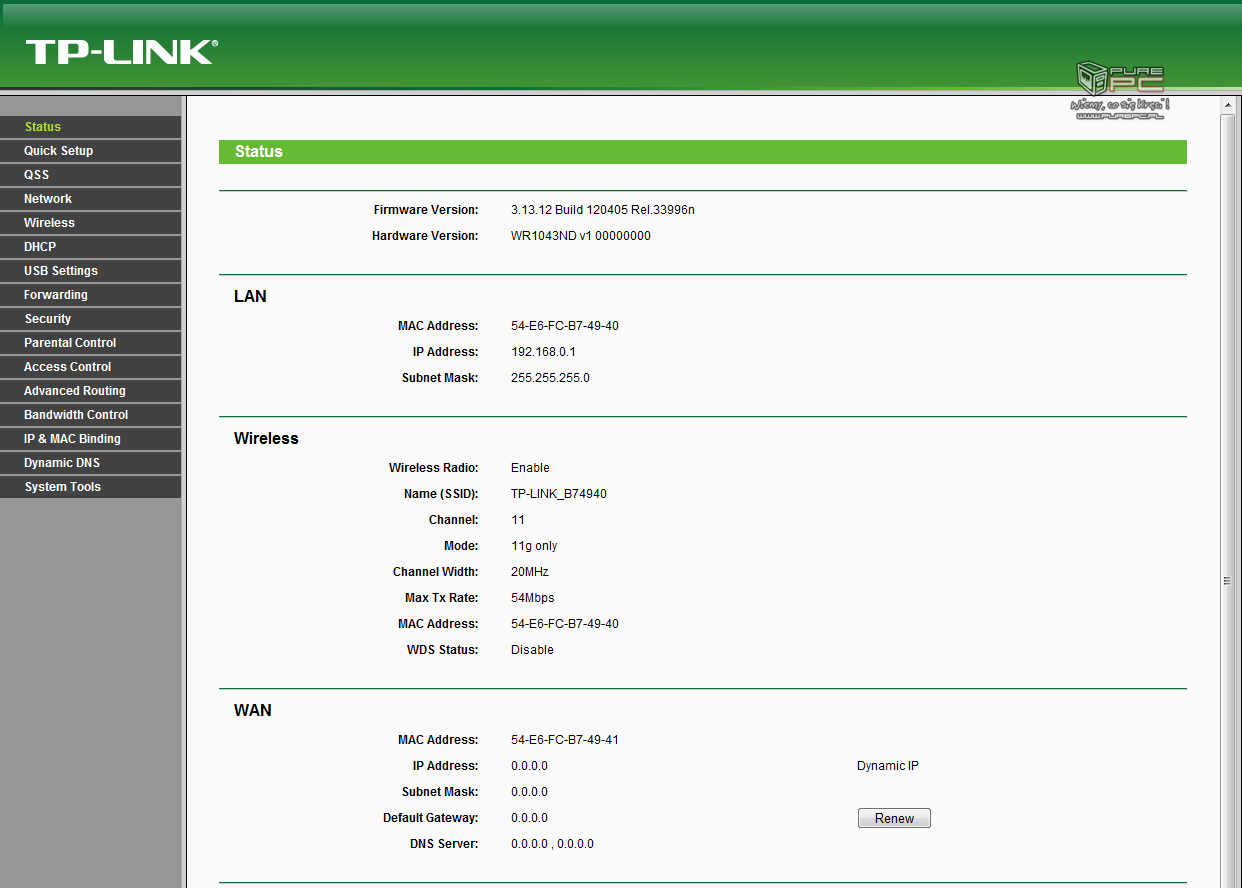This screenshot has width=1242, height=888.
Task: Open the Advanced Routing menu
Action: pos(75,391)
